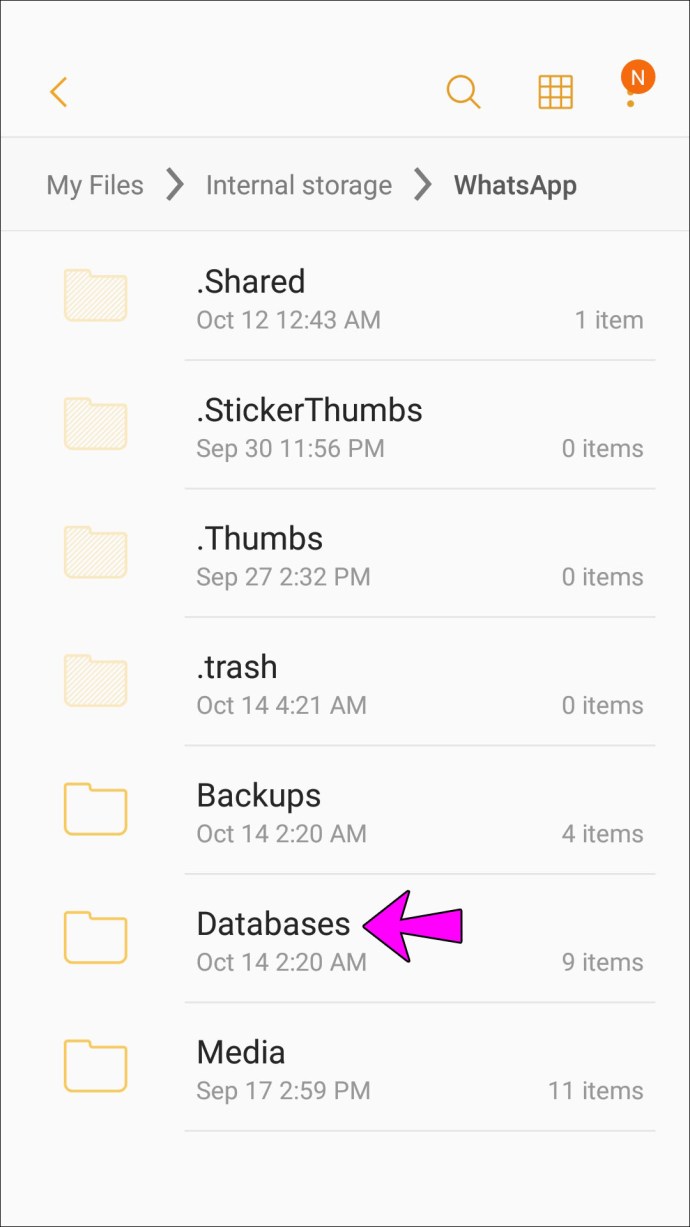Open the Media folder name
Screen dimensions: 690x1227
(241, 1052)
